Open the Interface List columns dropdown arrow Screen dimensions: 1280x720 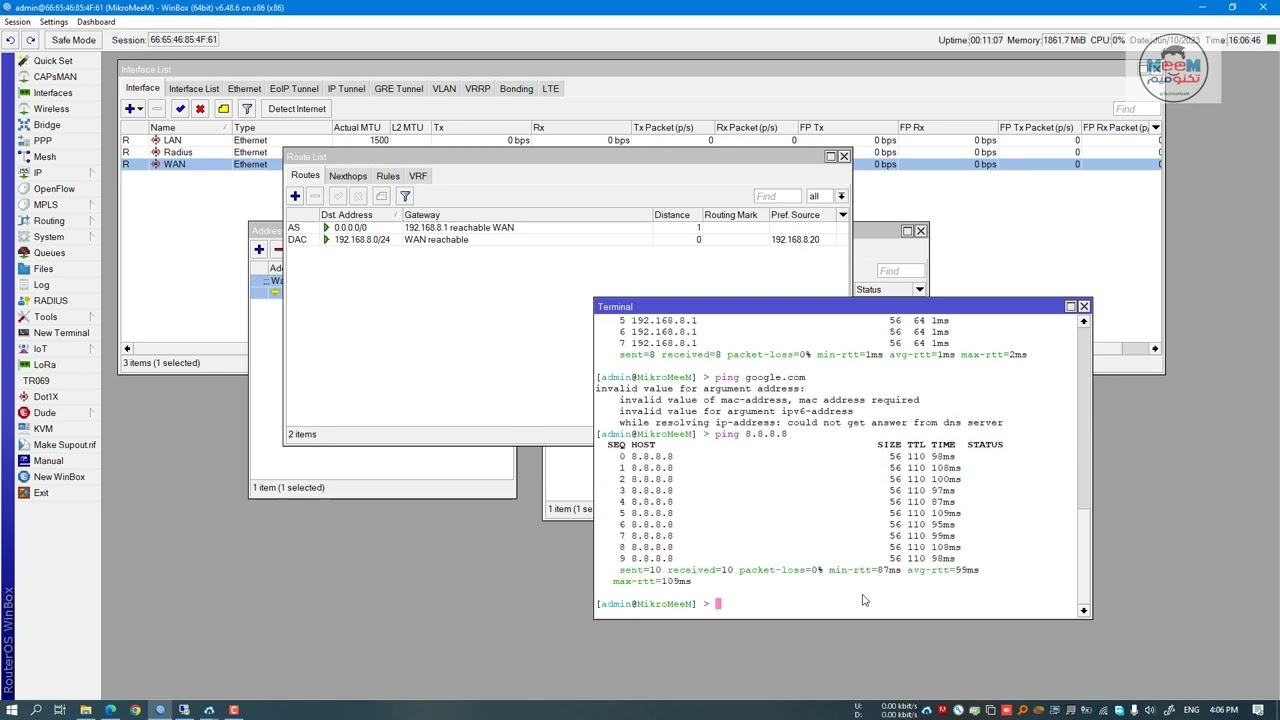point(1155,128)
